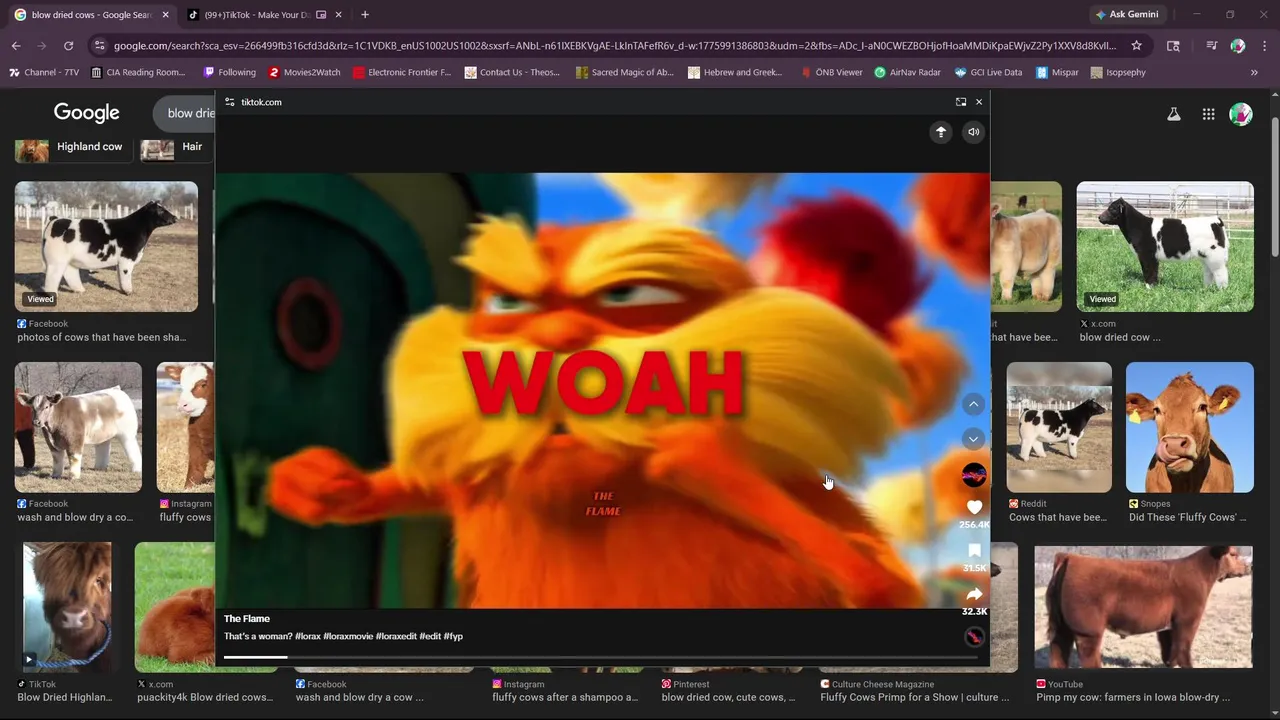
Task: Click the Google logo
Action: point(87,113)
